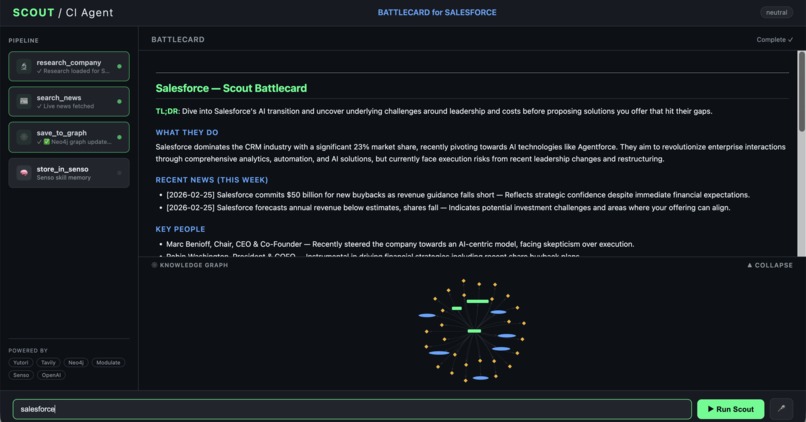The width and height of the screenshot is (806, 422).
Task: Click the company input field containing salesforce
Action: (x=352, y=409)
